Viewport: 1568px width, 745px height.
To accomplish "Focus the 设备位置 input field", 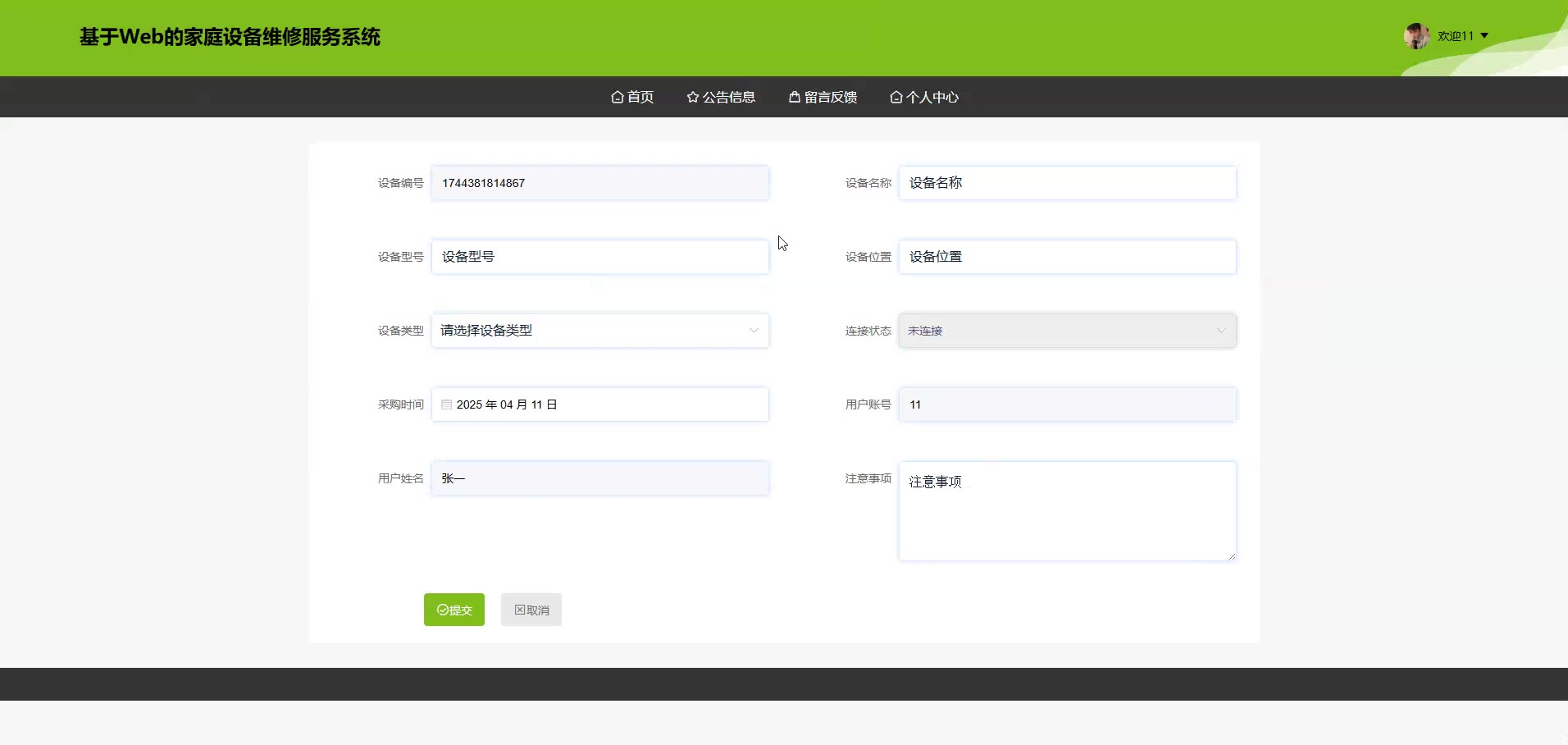I will click(1067, 257).
